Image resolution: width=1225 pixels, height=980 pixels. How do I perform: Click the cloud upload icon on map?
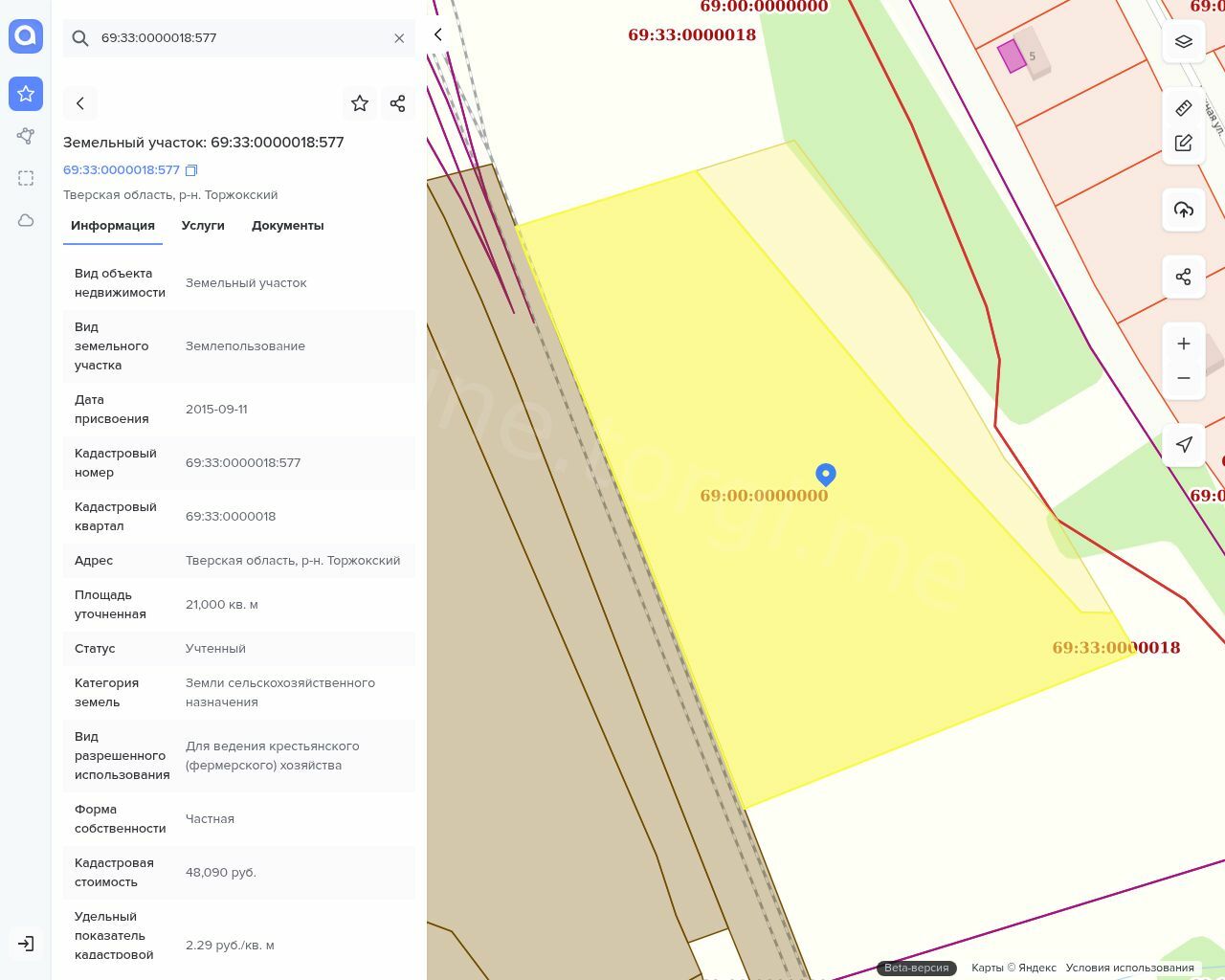(x=1184, y=210)
